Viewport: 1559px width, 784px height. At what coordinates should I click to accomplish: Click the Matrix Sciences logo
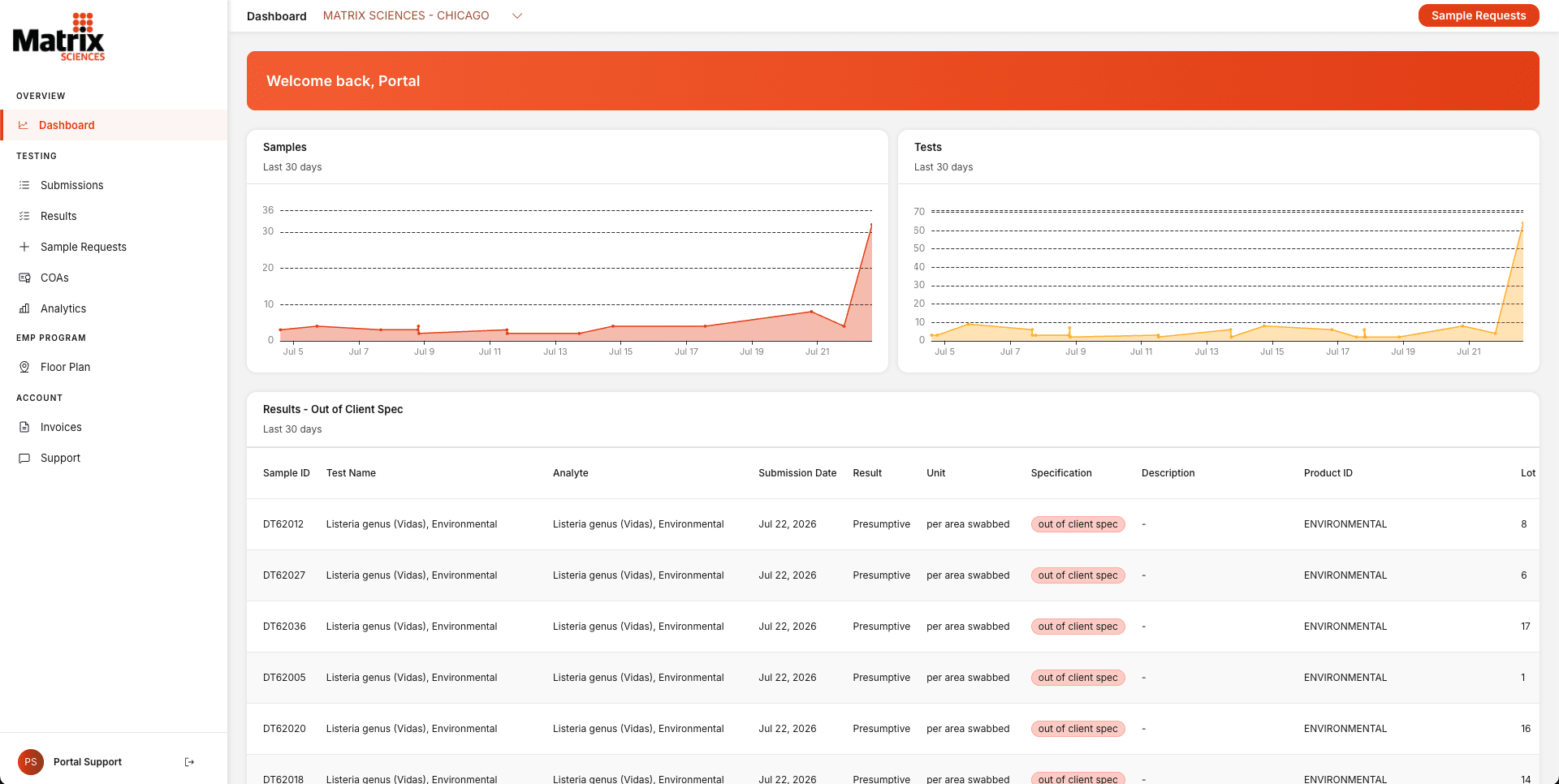[x=58, y=37]
